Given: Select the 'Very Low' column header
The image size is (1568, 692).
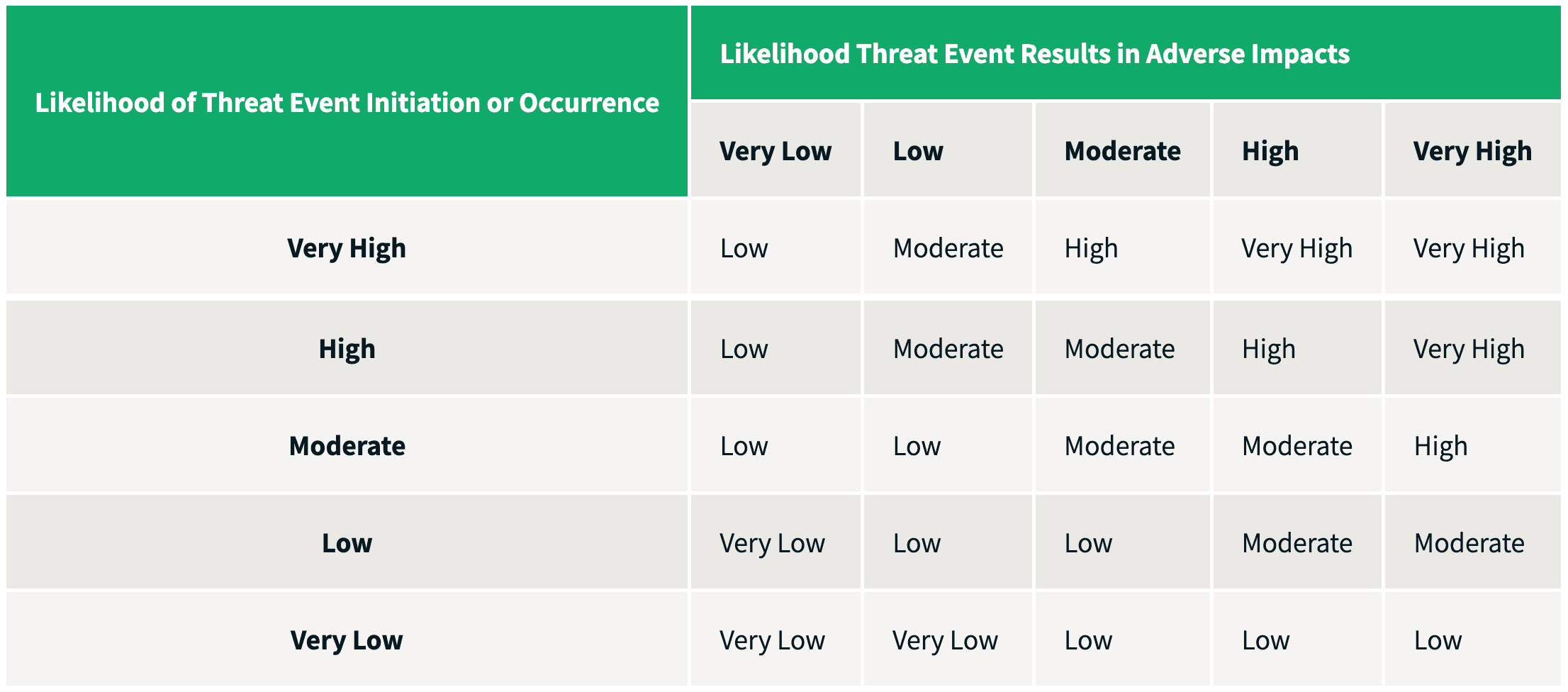Looking at the screenshot, I should (775, 151).
